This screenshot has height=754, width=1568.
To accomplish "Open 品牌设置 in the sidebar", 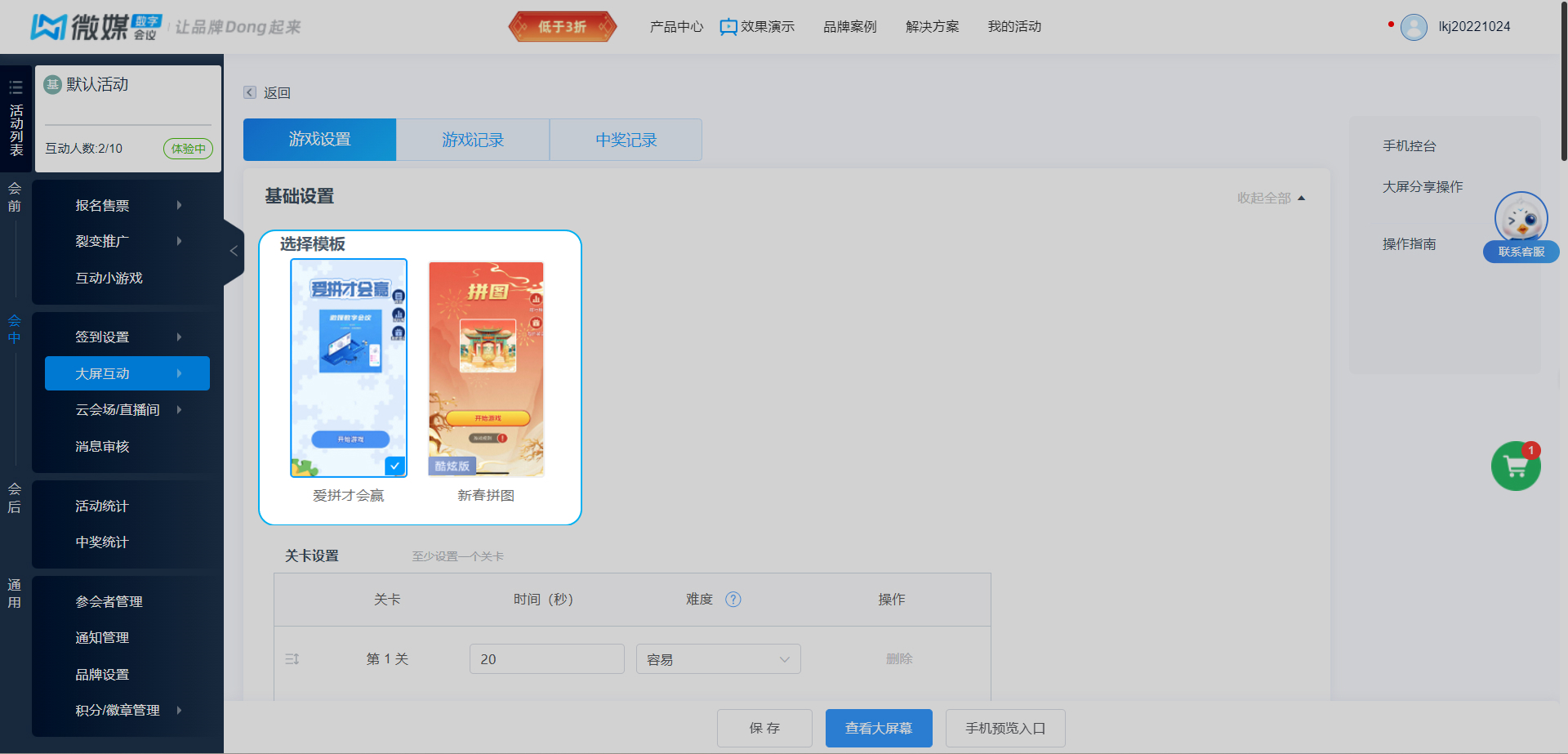I will coord(102,674).
